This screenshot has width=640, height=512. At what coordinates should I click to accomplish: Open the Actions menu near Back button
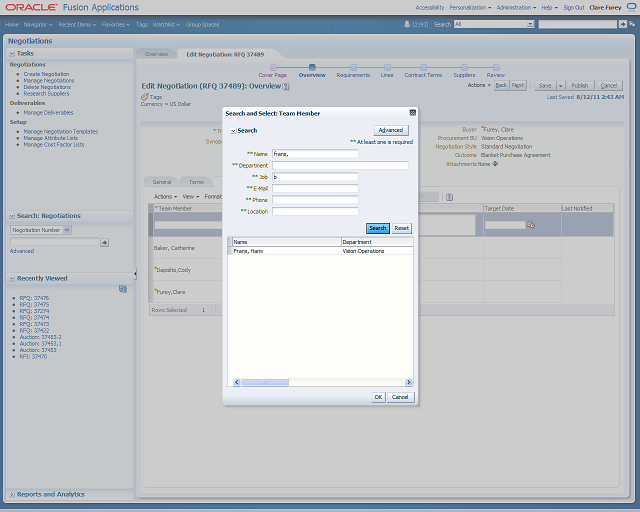pos(479,85)
